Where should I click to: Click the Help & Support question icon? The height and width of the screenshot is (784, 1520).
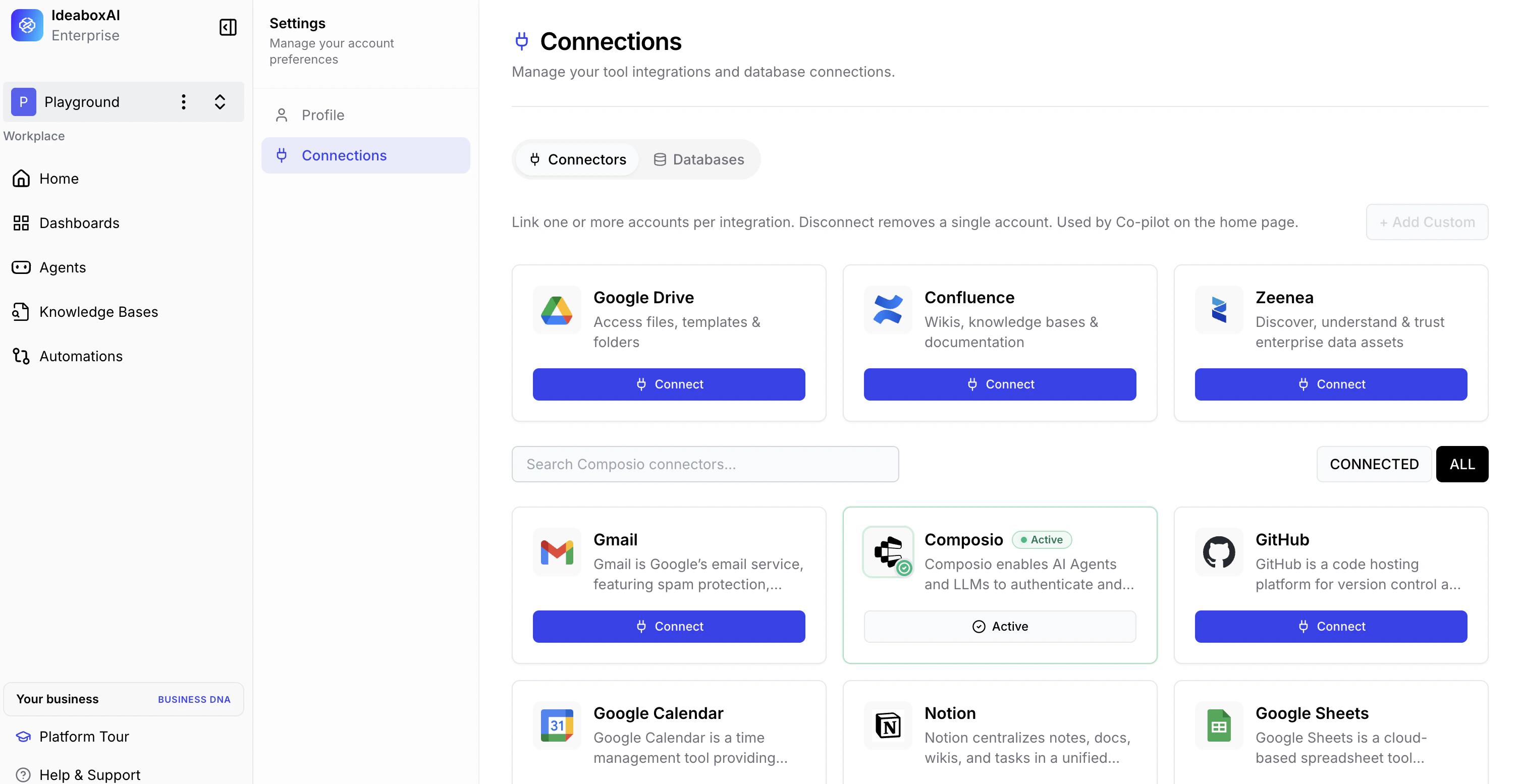(23, 774)
